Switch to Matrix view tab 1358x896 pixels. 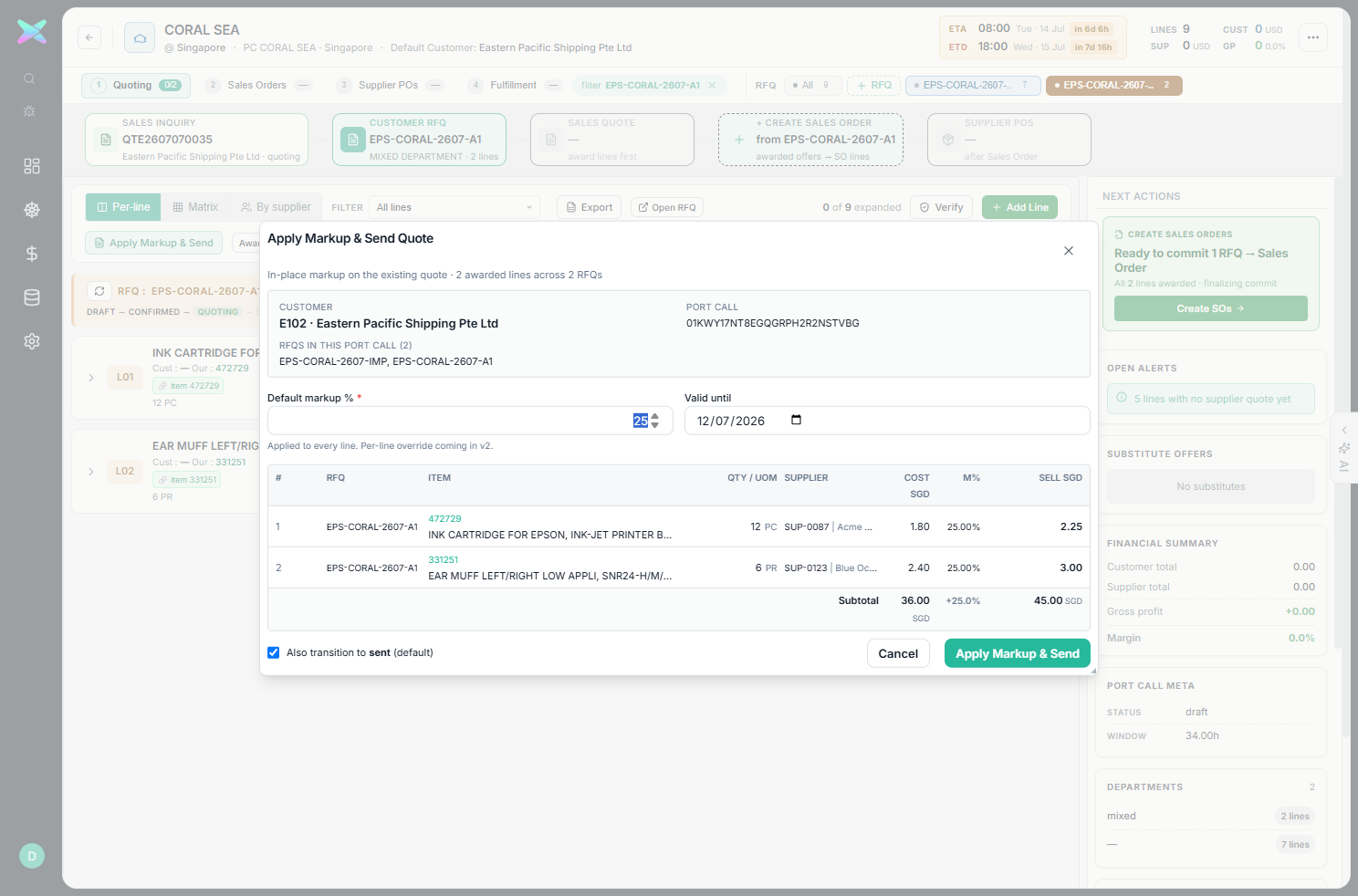[195, 207]
